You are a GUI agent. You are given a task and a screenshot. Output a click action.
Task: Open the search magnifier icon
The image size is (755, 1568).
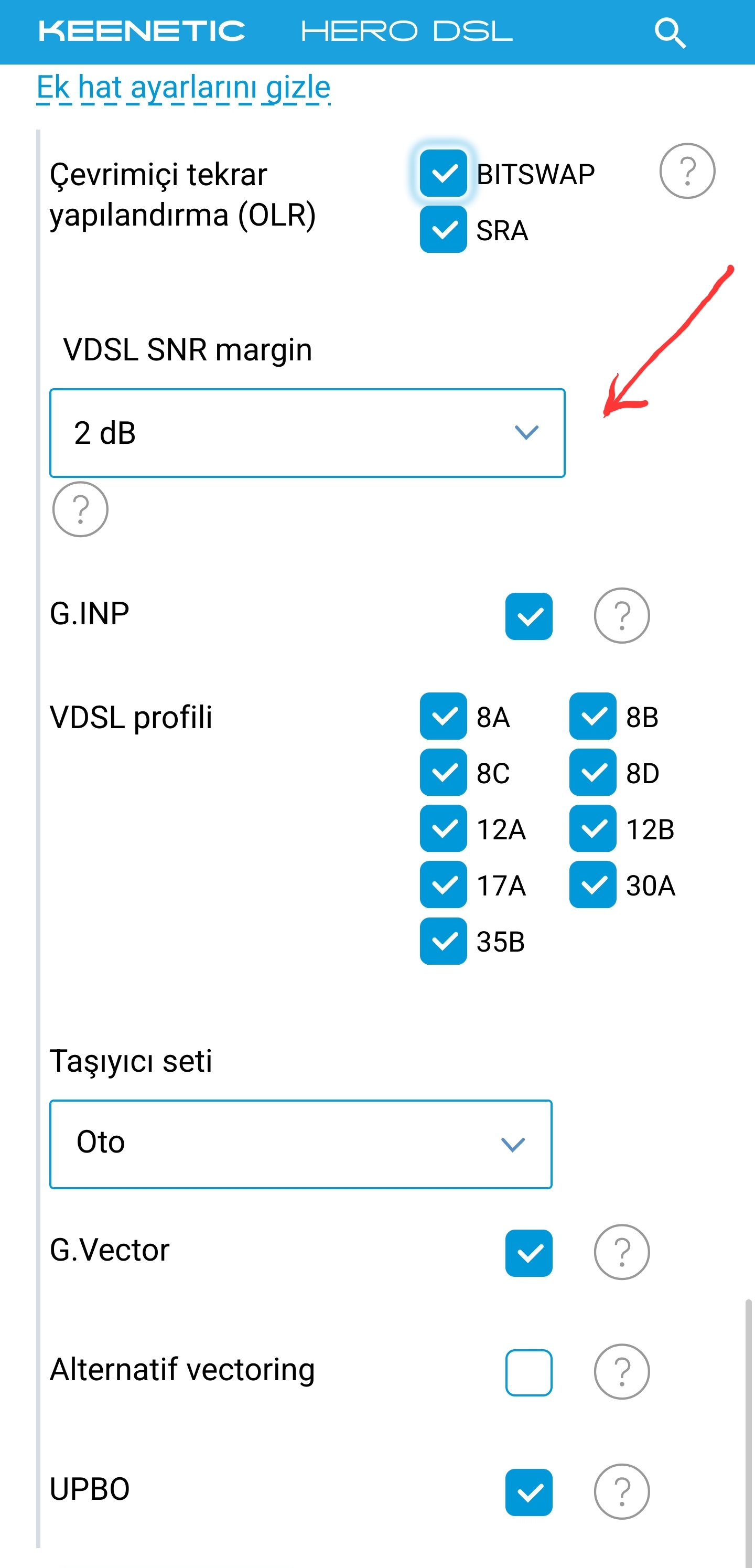point(670,32)
